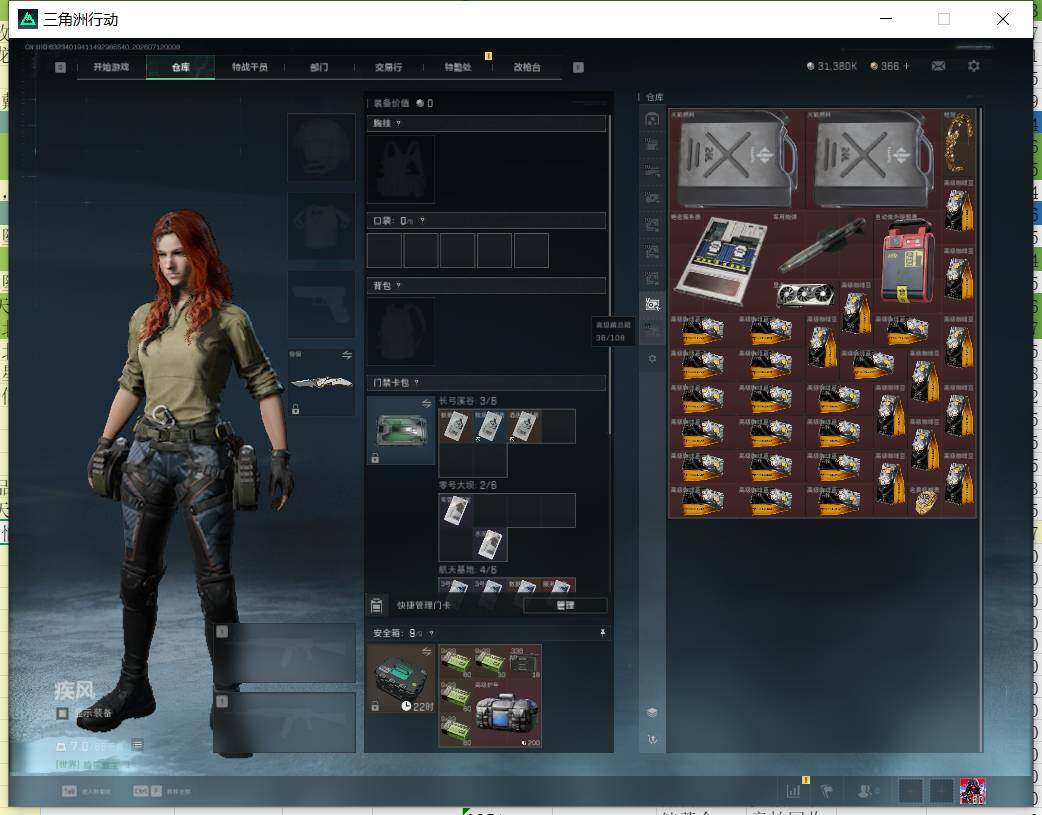
Task: Click the right tab-navigation key icon
Action: tap(578, 67)
